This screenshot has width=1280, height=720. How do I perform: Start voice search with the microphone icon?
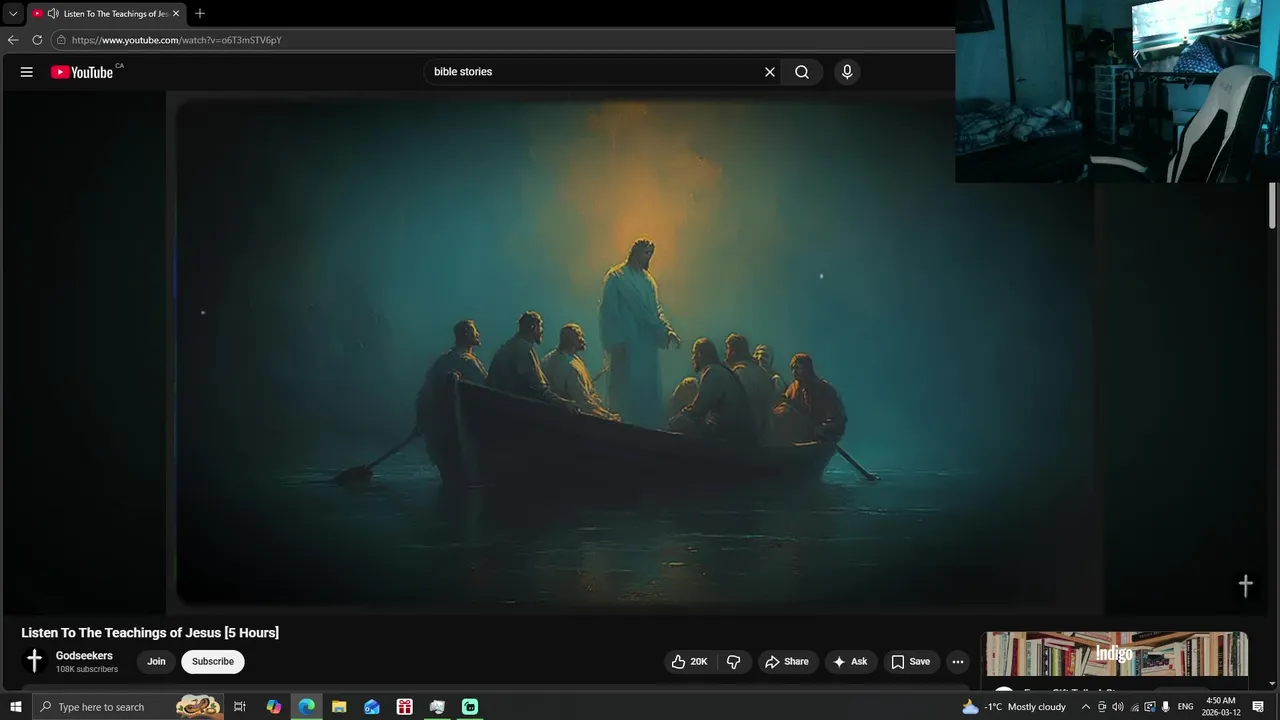tap(847, 72)
